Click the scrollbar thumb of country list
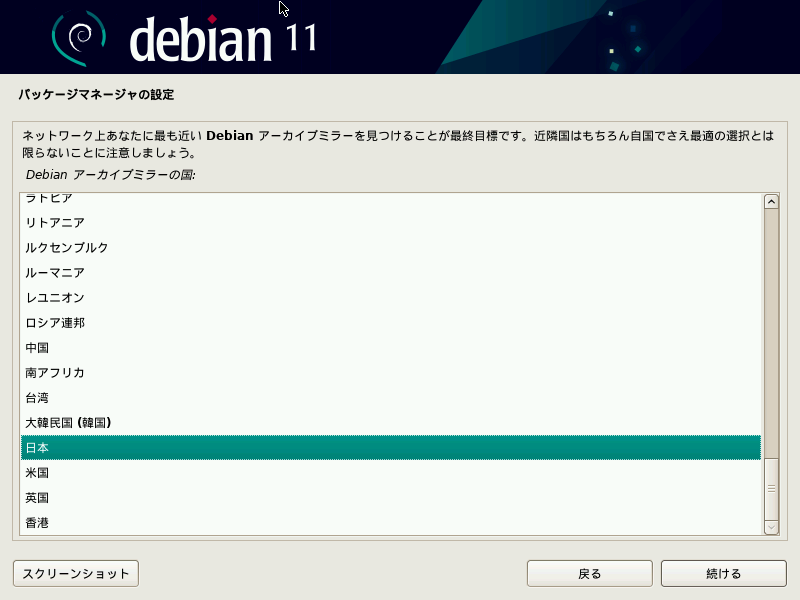The height and width of the screenshot is (600, 800). tap(771, 488)
